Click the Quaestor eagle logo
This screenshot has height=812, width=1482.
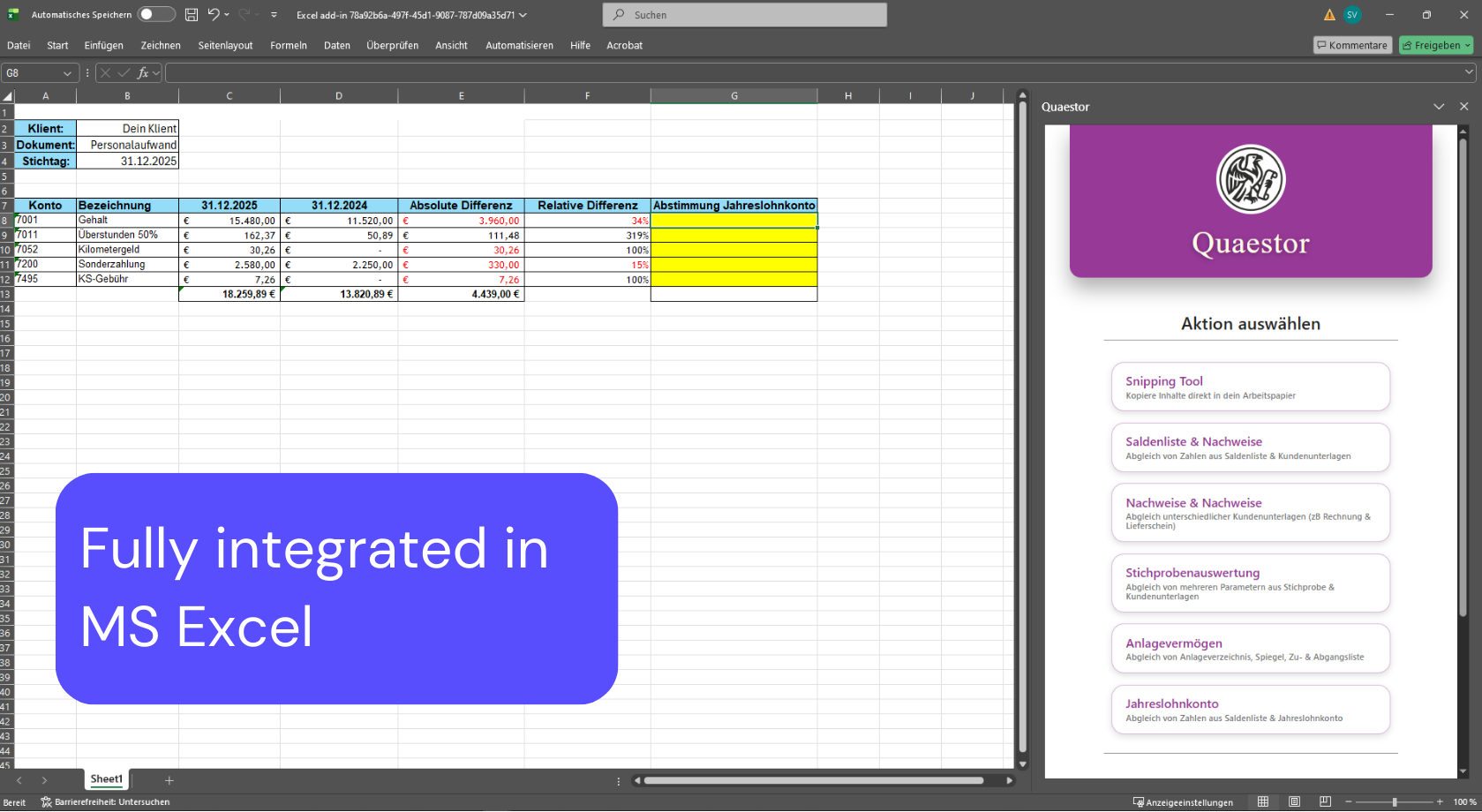pos(1251,179)
